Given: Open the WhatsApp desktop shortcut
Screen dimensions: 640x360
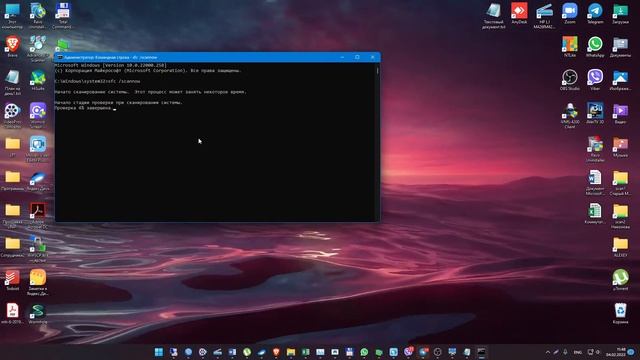Looking at the screenshot, I should click(595, 47).
